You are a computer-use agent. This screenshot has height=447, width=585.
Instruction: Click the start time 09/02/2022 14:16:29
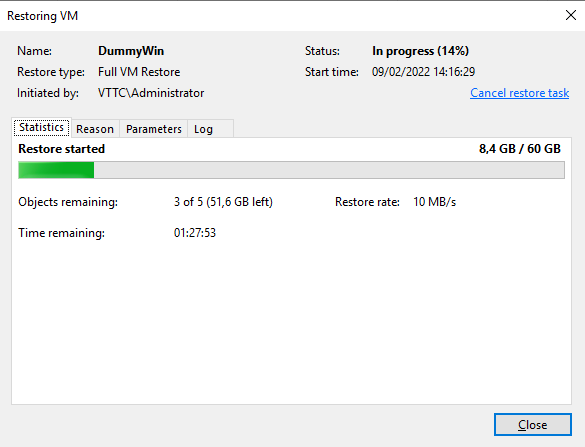423,72
